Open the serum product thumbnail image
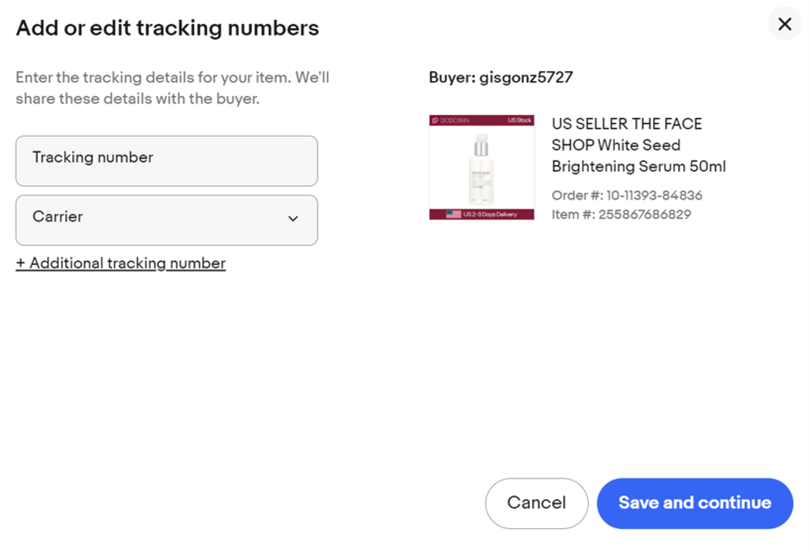Viewport: 809px width, 558px height. pos(482,167)
